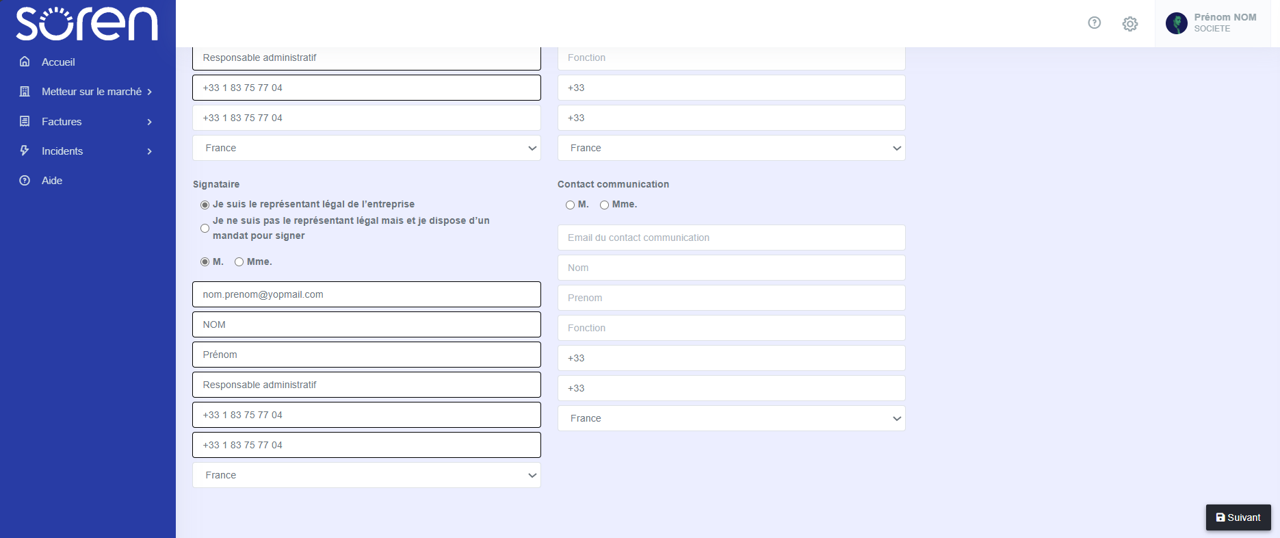Screen dimensions: 1280x538
Task: Open settings gear icon in header
Action: click(x=1130, y=24)
